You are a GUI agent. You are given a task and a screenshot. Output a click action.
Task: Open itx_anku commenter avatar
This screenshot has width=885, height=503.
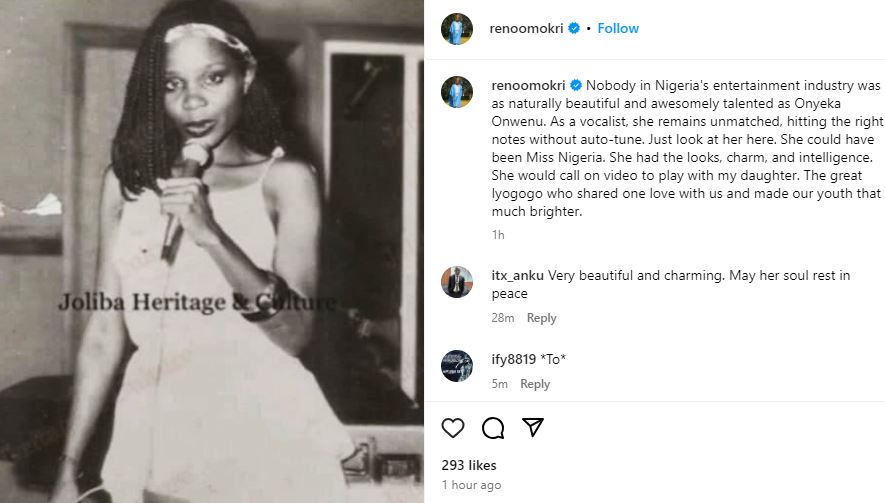point(457,282)
